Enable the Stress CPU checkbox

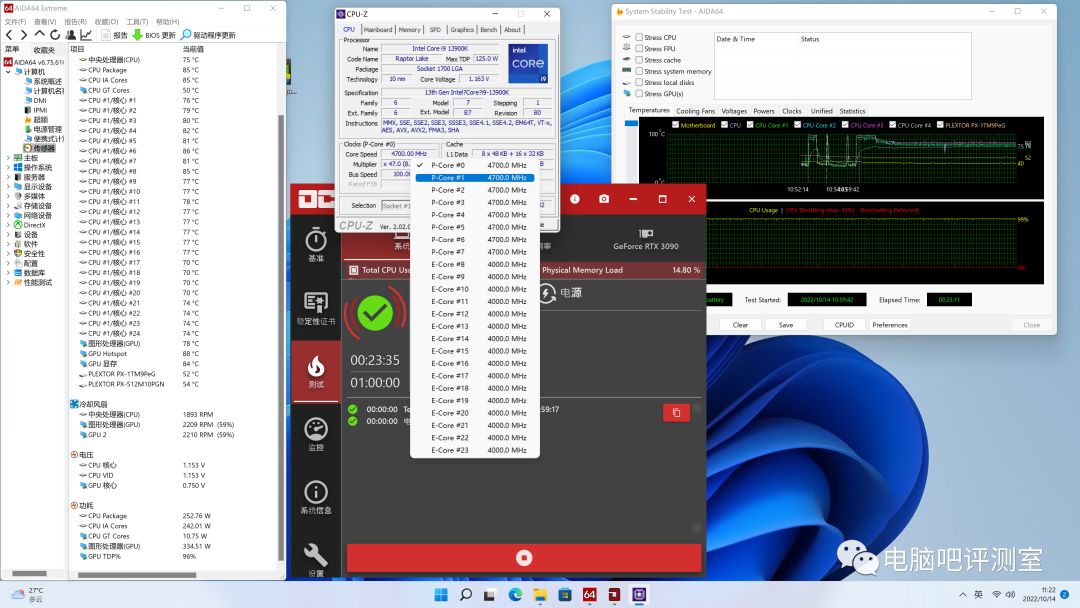639,37
